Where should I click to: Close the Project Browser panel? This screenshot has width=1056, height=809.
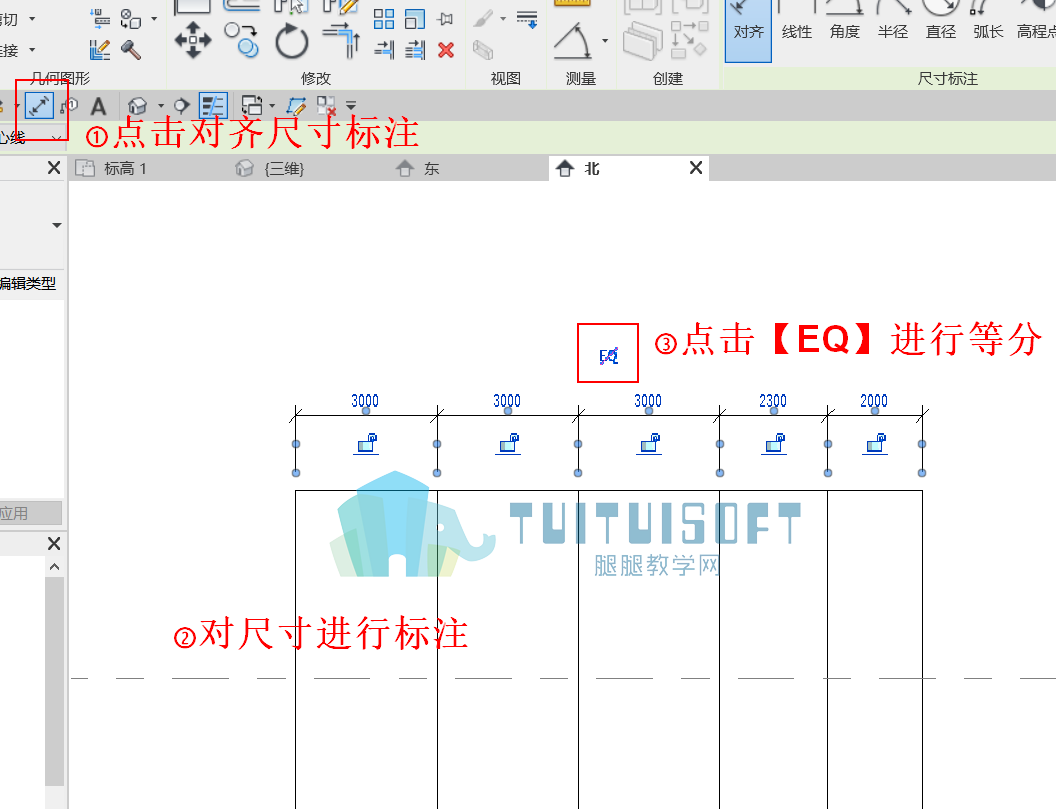(55, 544)
